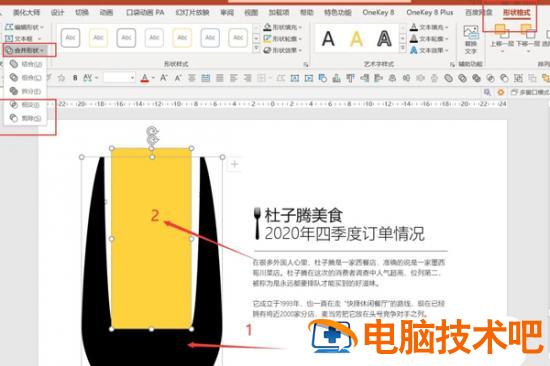Image resolution: width=550 pixels, height=366 pixels.
Task: Open the OneKey 8 tab
Action: tap(378, 13)
